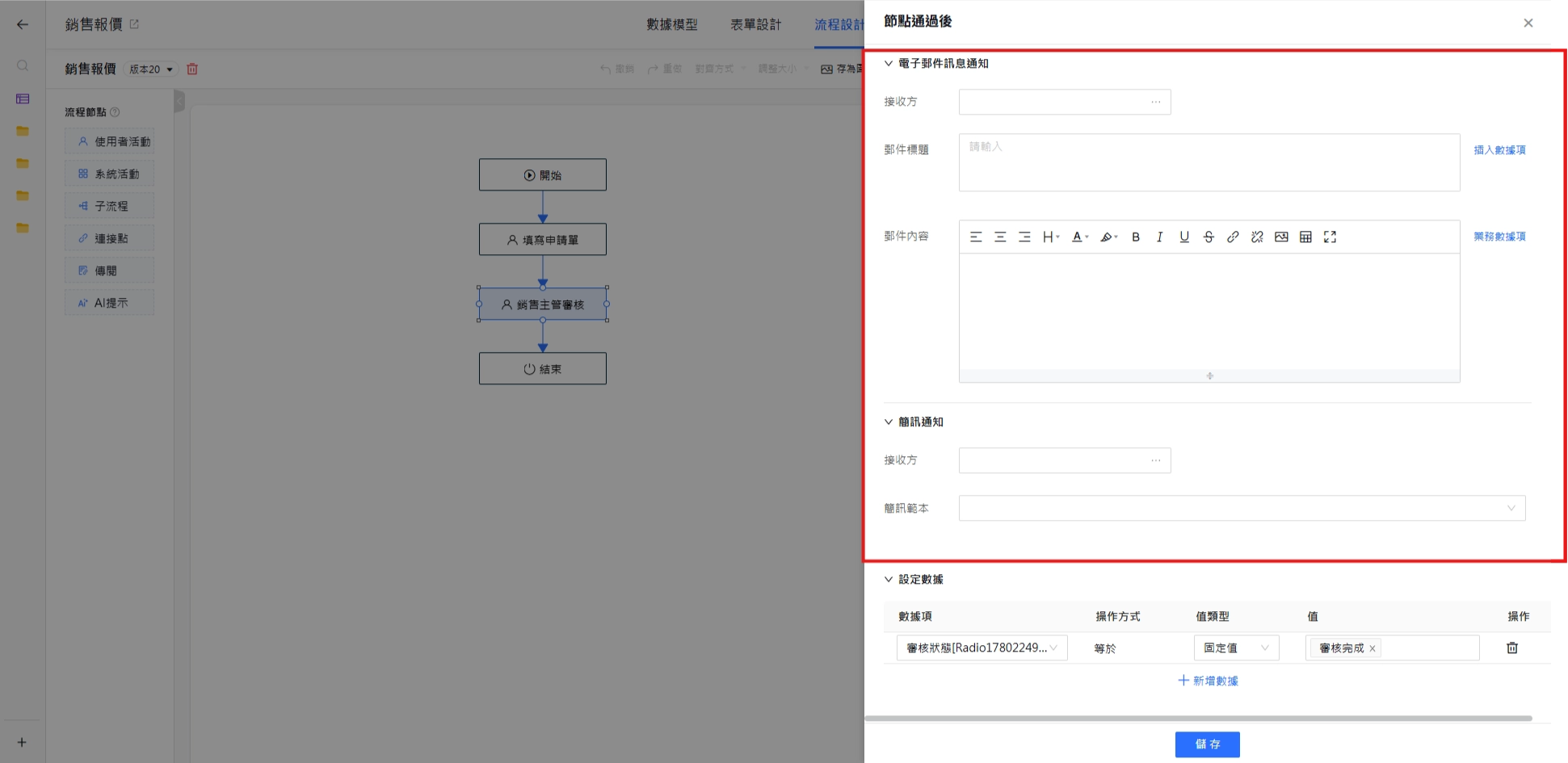Screen dimensions: 1568x763
Task: Select the 銷售主管審核 node on canvas
Action: point(543,304)
